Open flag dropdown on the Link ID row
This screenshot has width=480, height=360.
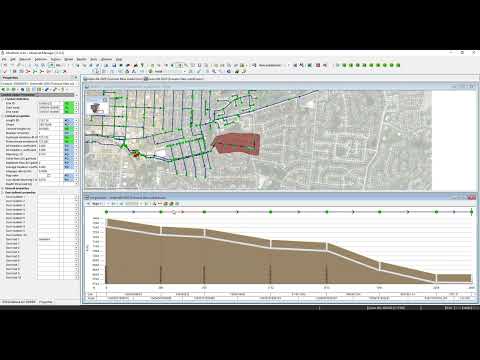[76, 103]
